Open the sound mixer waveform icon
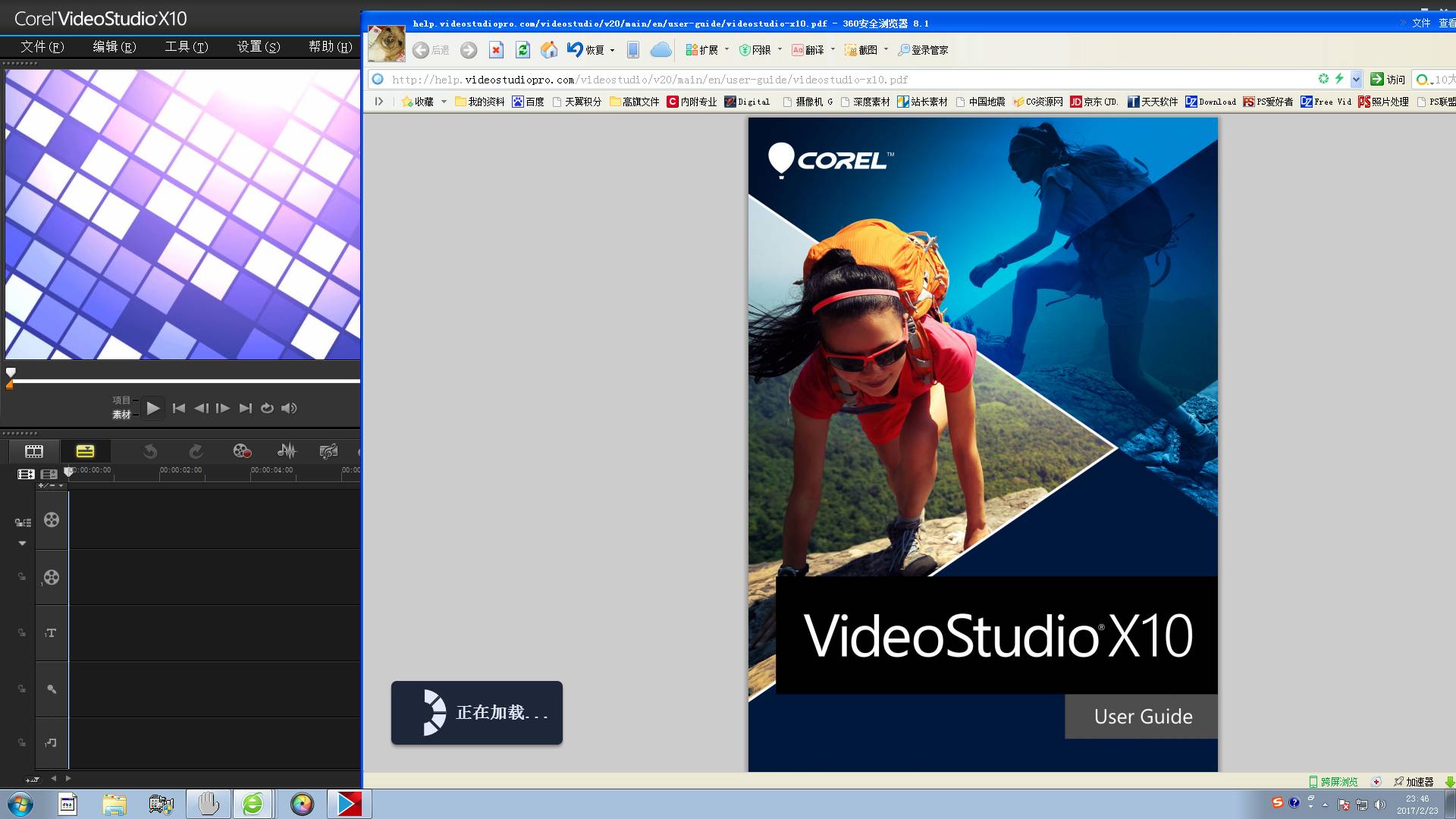This screenshot has height=819, width=1456. point(287,451)
